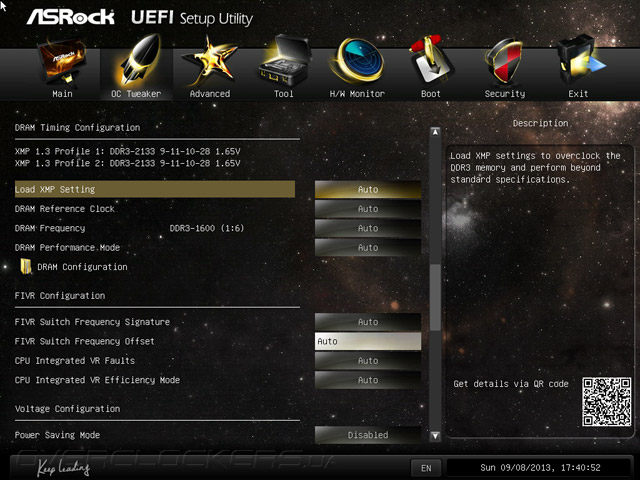Click the QR code for details
Image resolution: width=640 pixels, height=480 pixels.
pyautogui.click(x=607, y=402)
